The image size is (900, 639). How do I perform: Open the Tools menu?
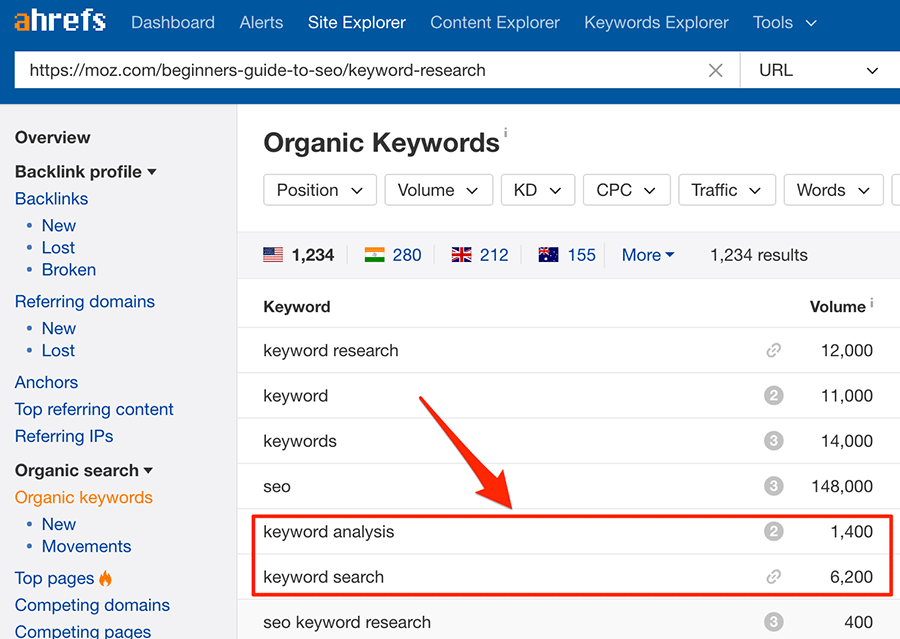click(785, 22)
